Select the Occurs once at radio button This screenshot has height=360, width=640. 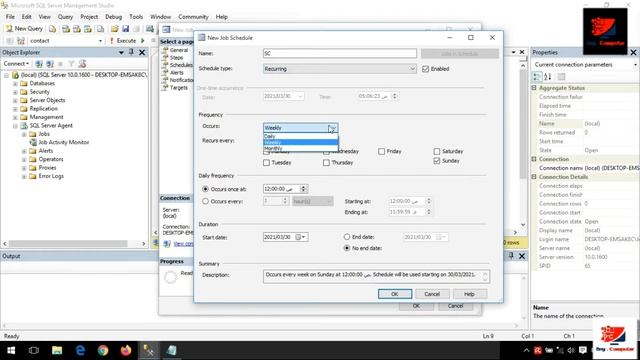(205, 189)
